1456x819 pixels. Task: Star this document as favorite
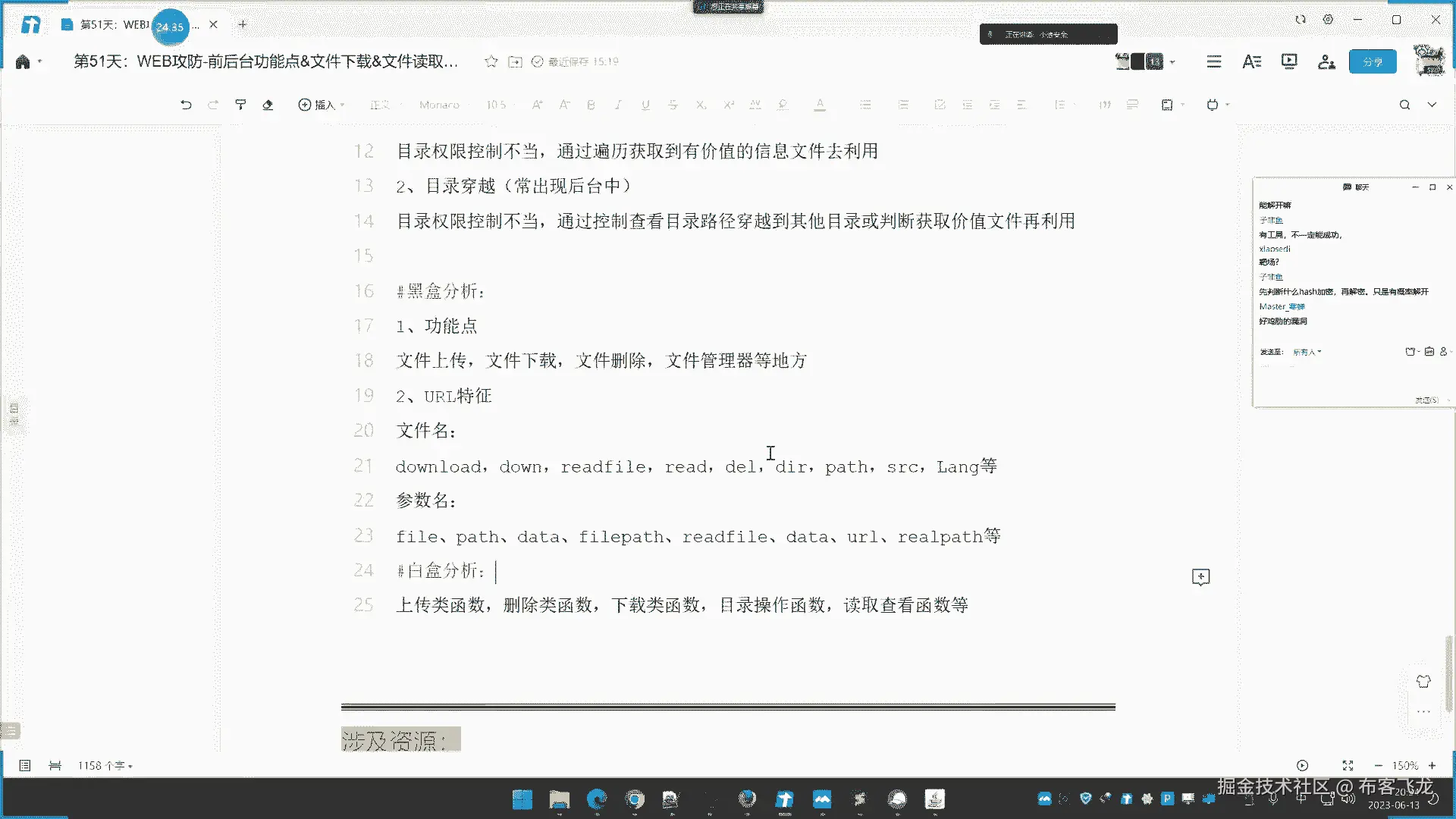(491, 61)
